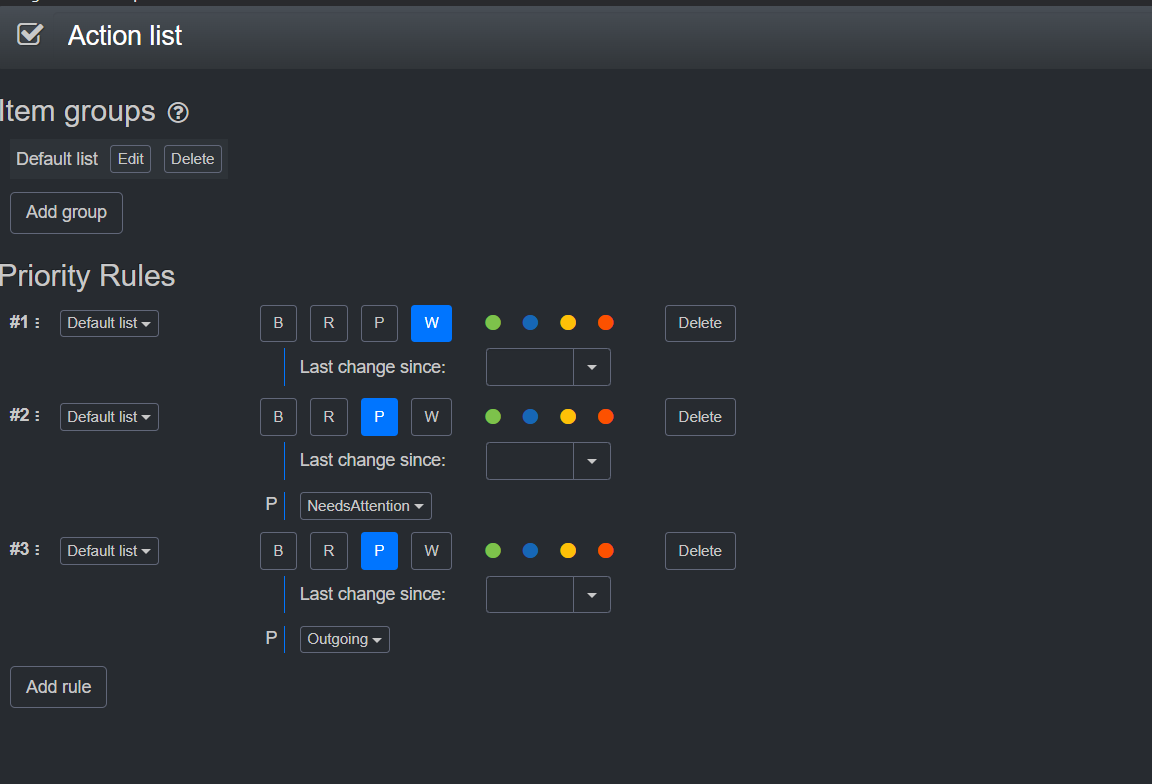Toggle the R button in rule #3
This screenshot has height=784, width=1152.
328,550
